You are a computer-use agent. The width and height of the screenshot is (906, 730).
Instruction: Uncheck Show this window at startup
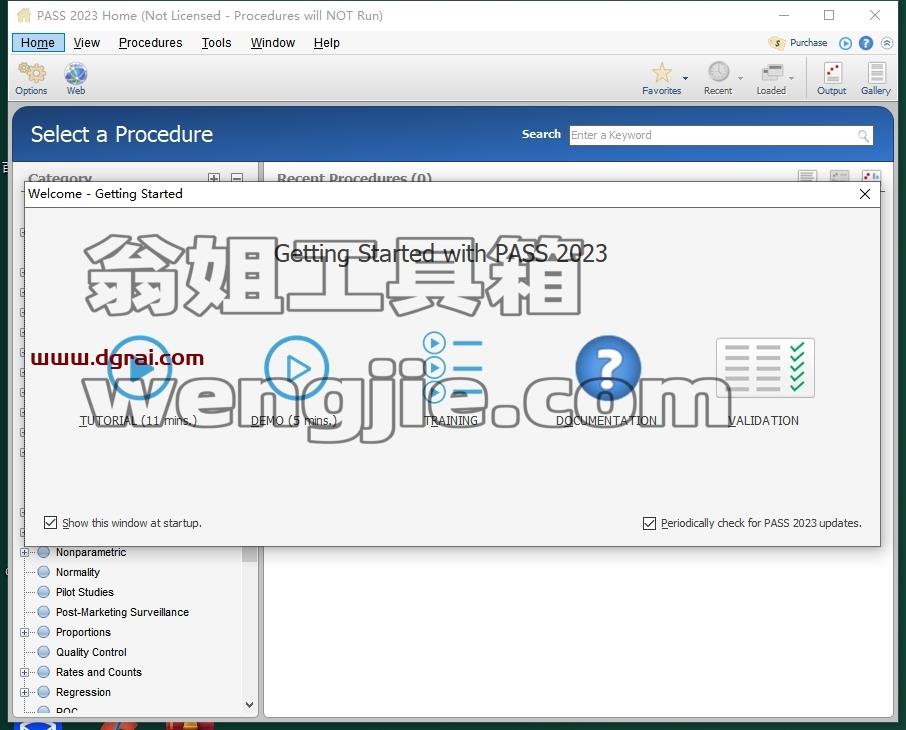point(50,523)
